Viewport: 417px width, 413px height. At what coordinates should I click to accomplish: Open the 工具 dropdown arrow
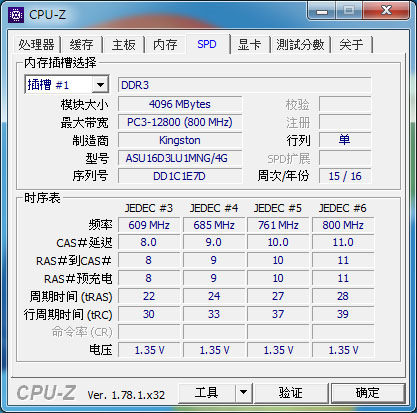pos(244,392)
